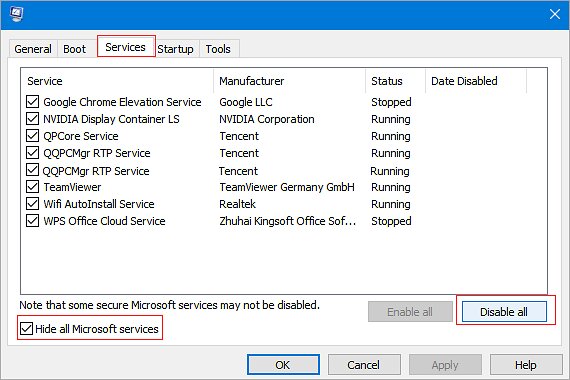
Task: Go to the Startup tab
Action: [x=175, y=49]
